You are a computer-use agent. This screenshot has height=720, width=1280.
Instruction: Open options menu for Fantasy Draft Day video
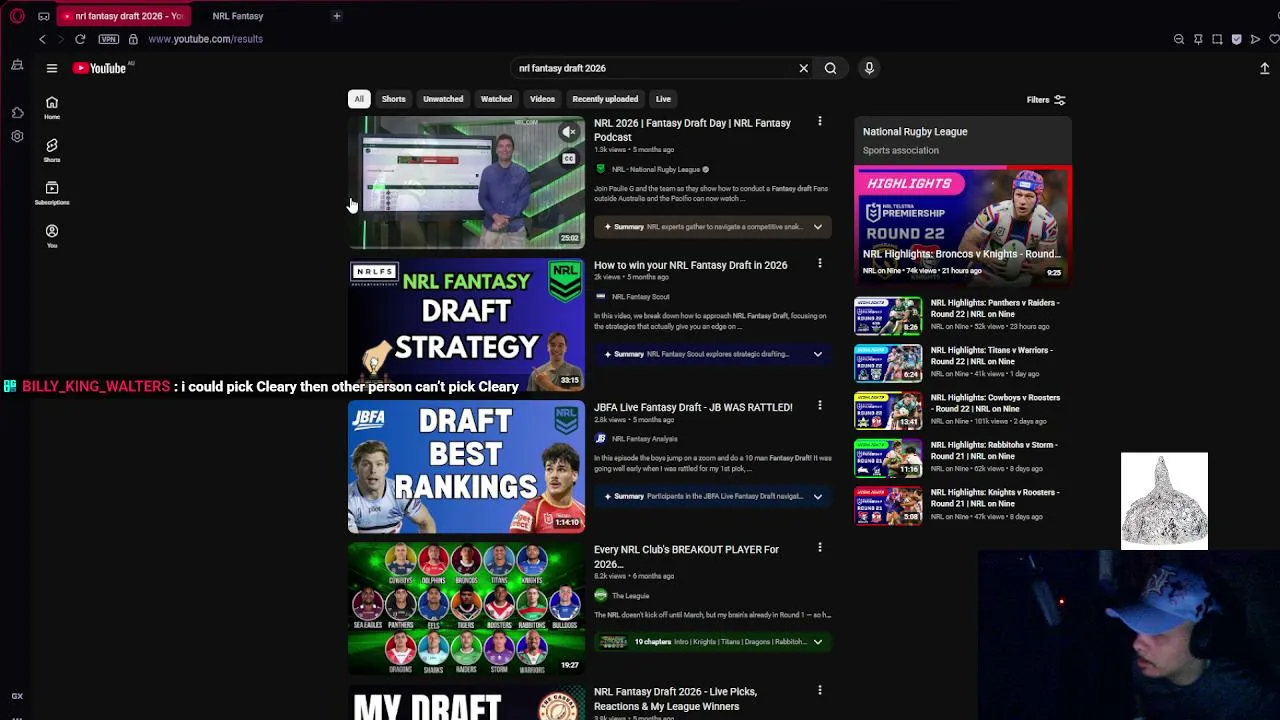pyautogui.click(x=820, y=122)
